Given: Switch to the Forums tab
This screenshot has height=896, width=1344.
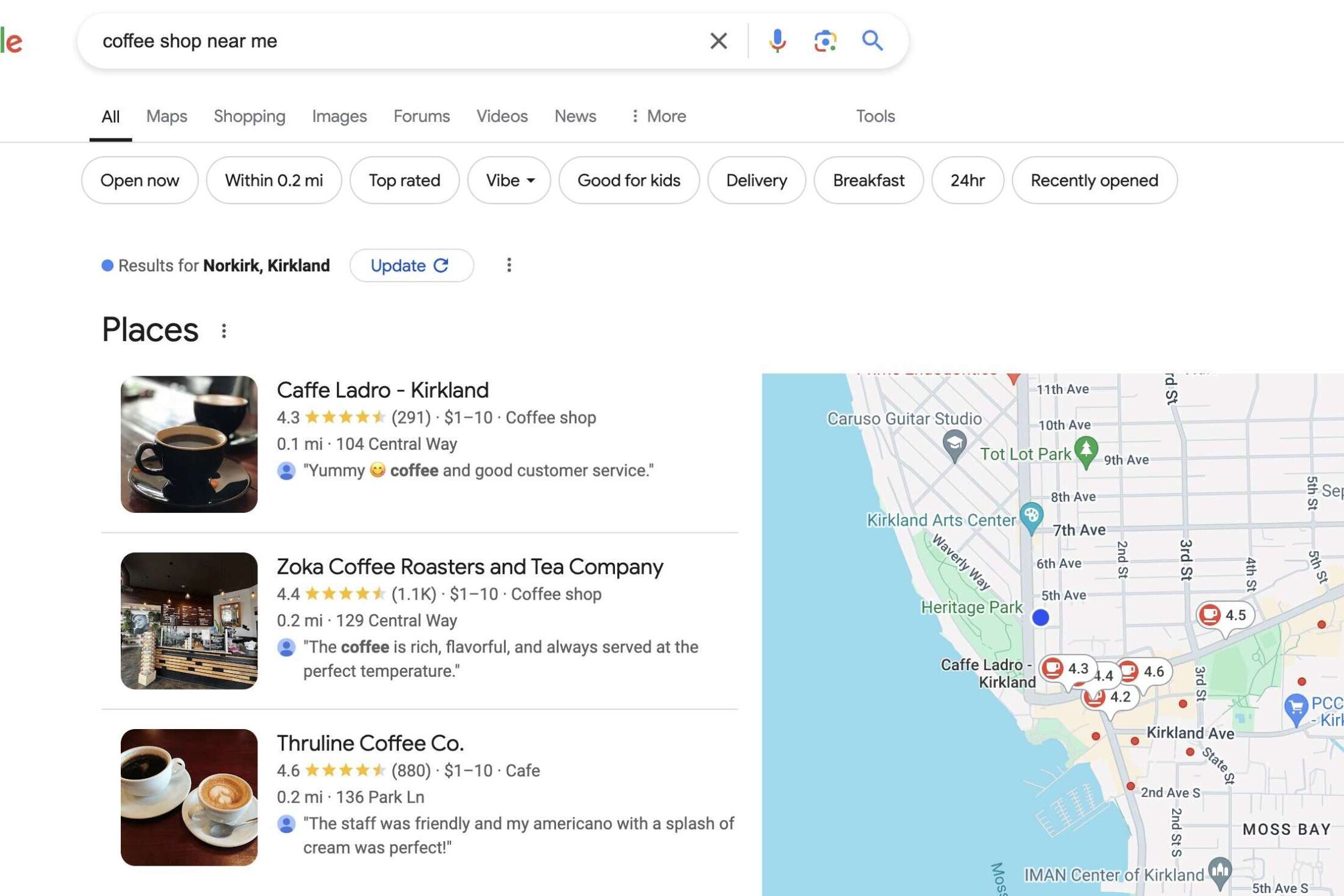Looking at the screenshot, I should coord(421,116).
